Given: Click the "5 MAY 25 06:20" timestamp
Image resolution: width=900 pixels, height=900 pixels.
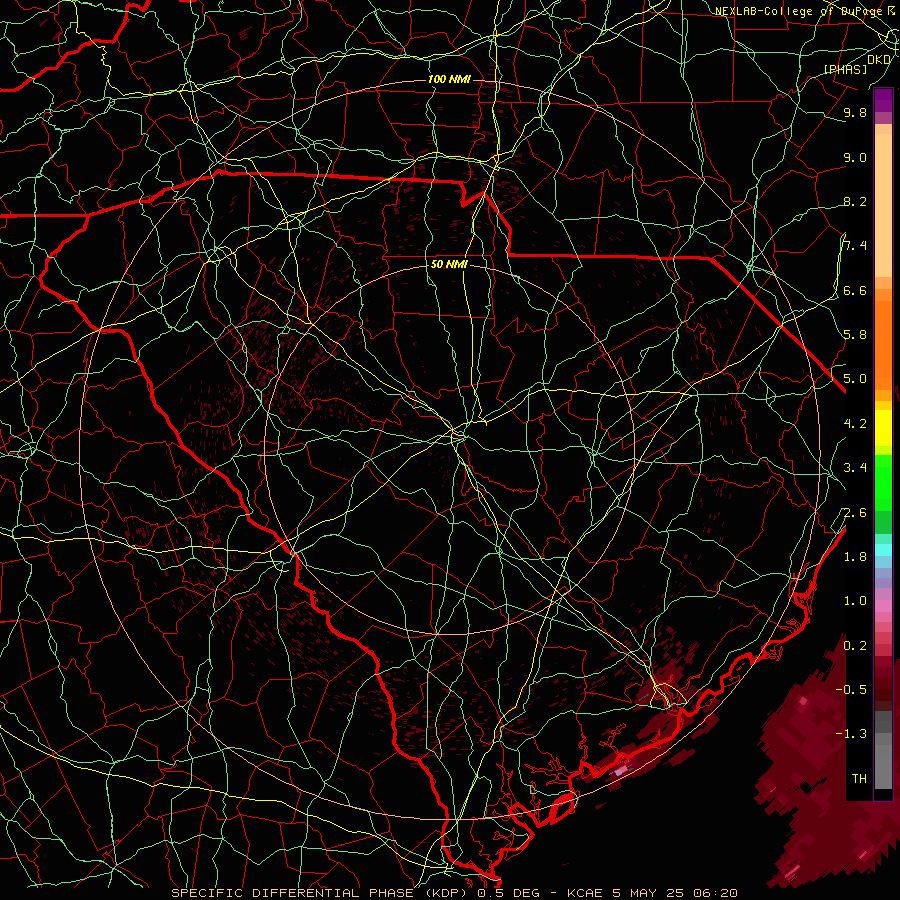Looking at the screenshot, I should [676, 893].
